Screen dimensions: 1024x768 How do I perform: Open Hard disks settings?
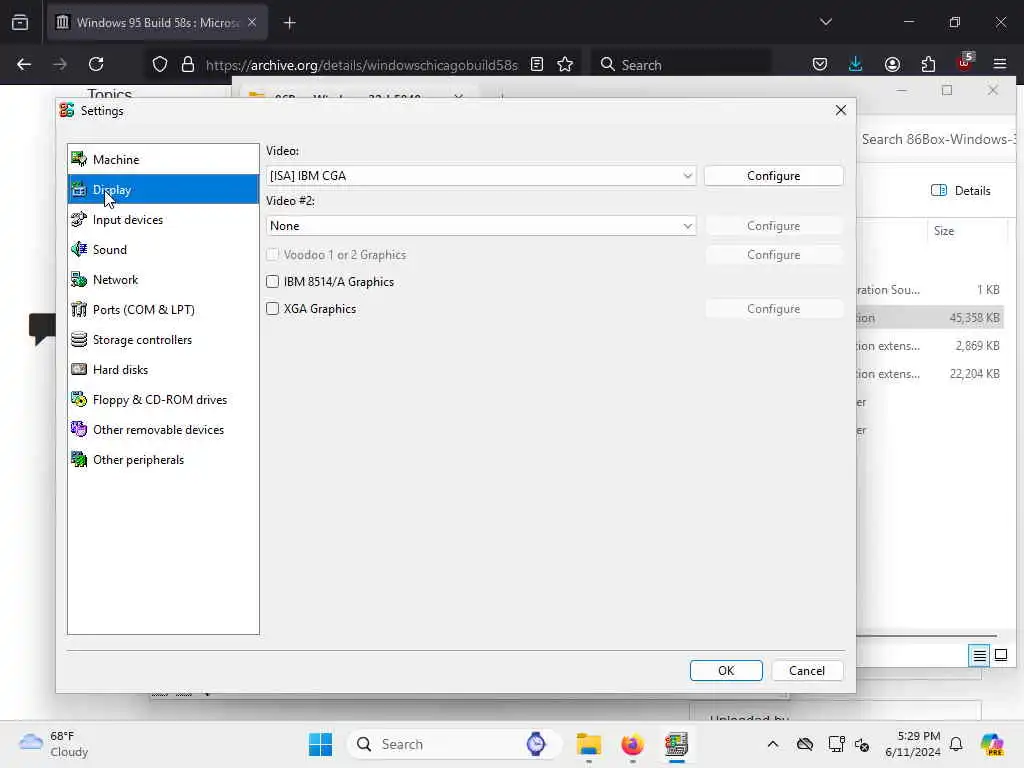(163, 370)
